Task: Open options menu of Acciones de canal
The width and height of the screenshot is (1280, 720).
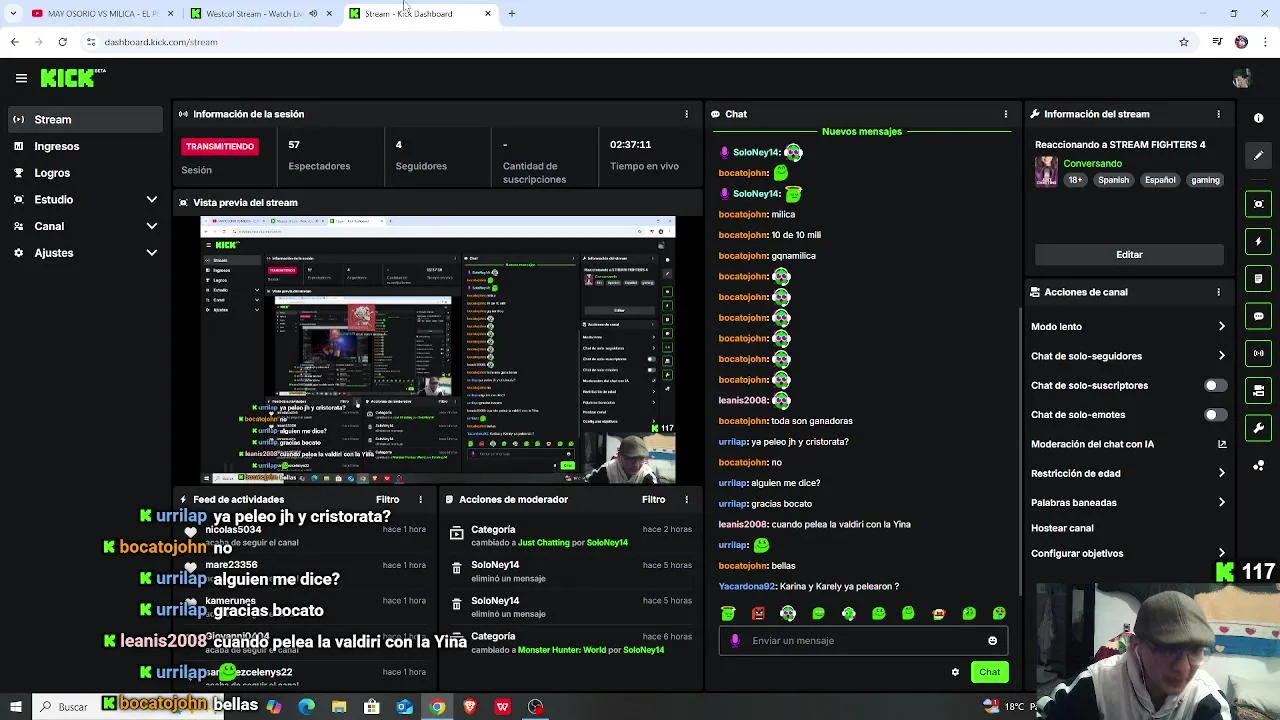Action: tap(1218, 292)
